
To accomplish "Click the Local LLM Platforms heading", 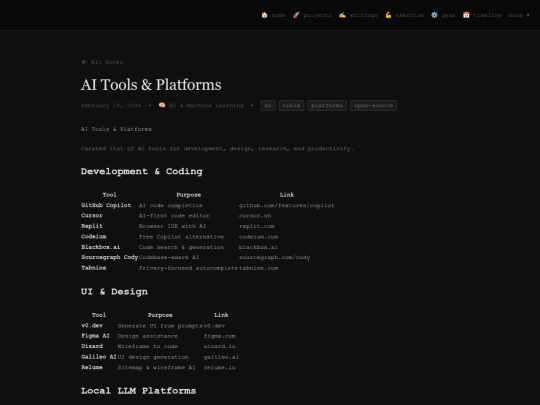I will click(x=138, y=391).
